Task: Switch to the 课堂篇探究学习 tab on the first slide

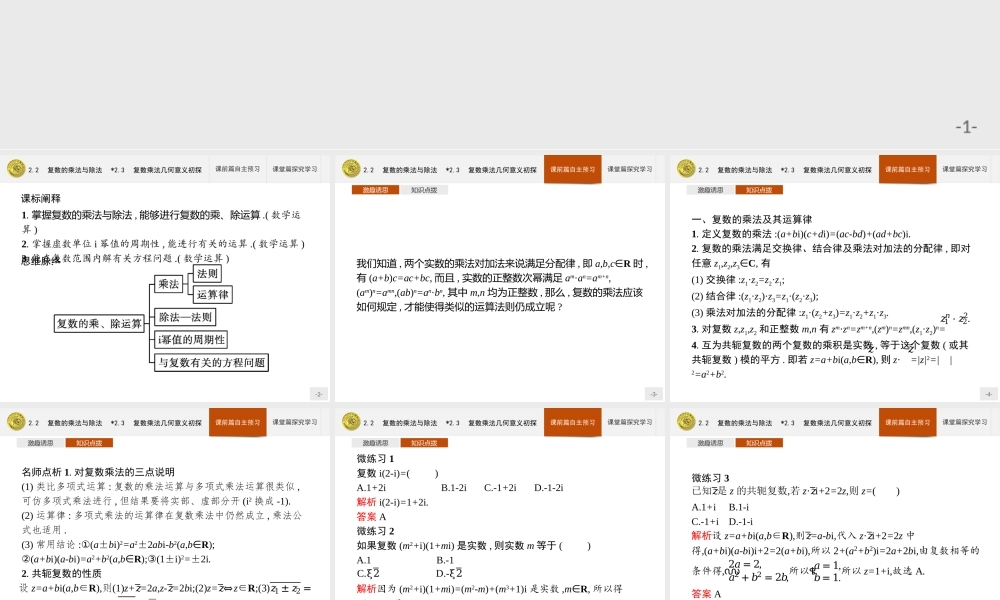Action: 295,170
